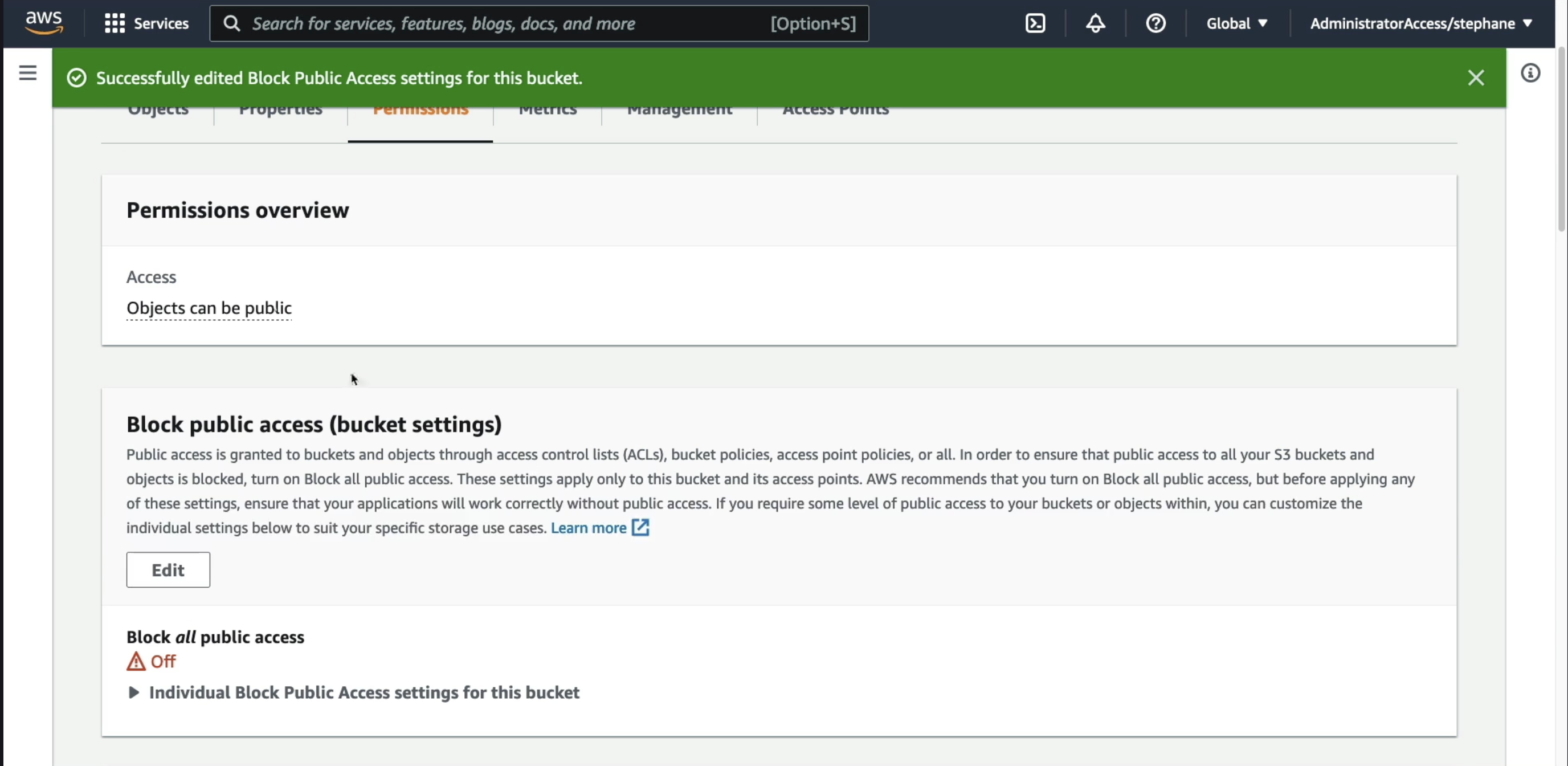This screenshot has height=766, width=1568.
Task: Open the info panel icon
Action: 1530,73
